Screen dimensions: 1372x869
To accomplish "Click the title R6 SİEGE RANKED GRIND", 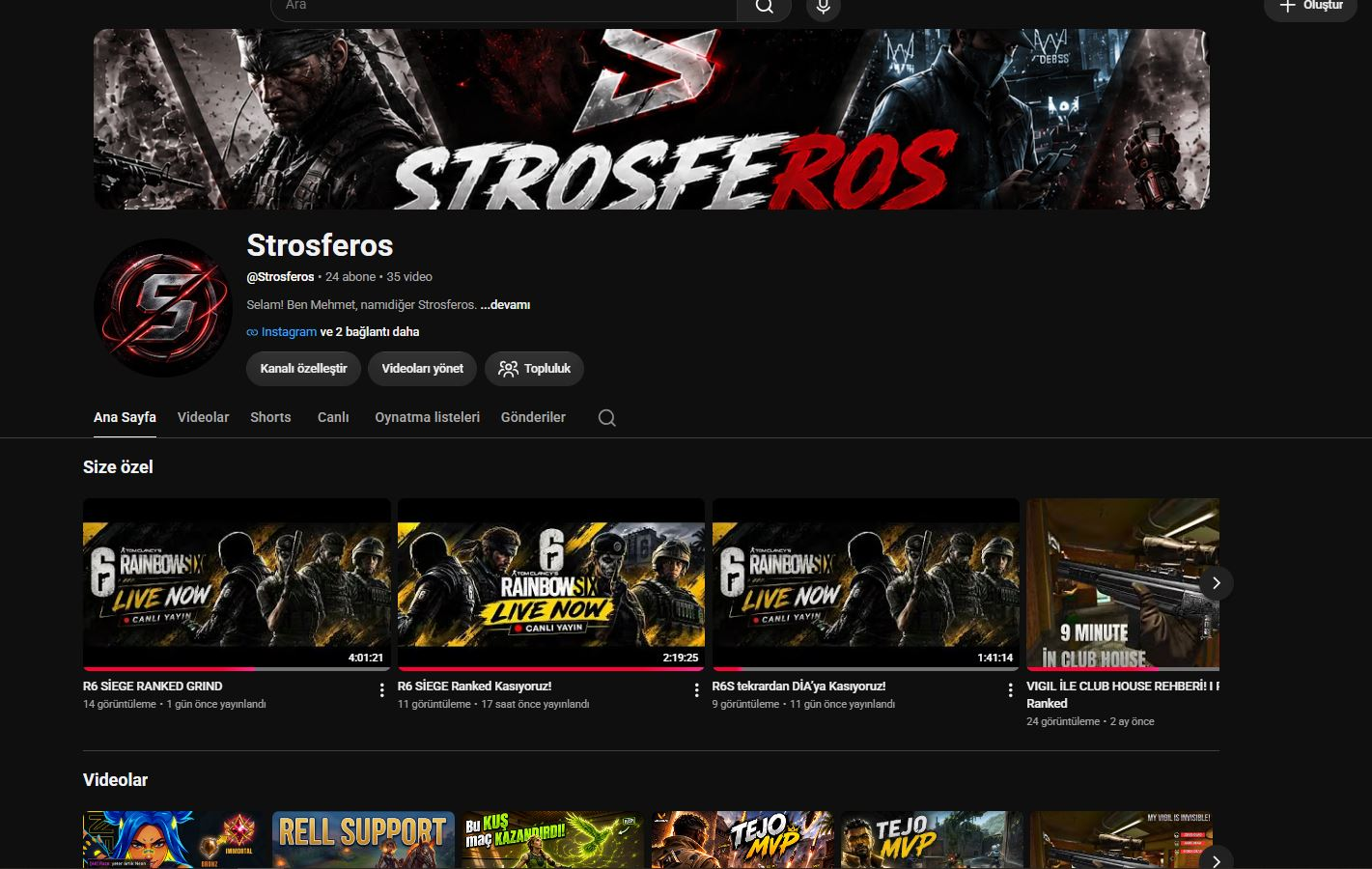I will [x=153, y=687].
